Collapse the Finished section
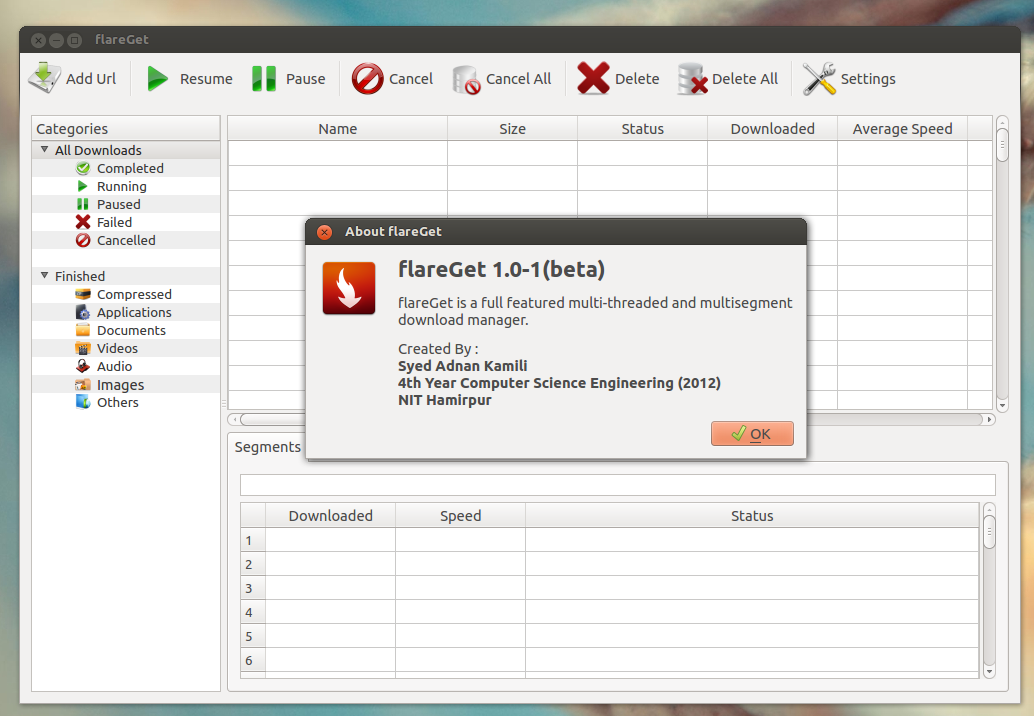Screen dimensions: 1034x716 [43, 276]
